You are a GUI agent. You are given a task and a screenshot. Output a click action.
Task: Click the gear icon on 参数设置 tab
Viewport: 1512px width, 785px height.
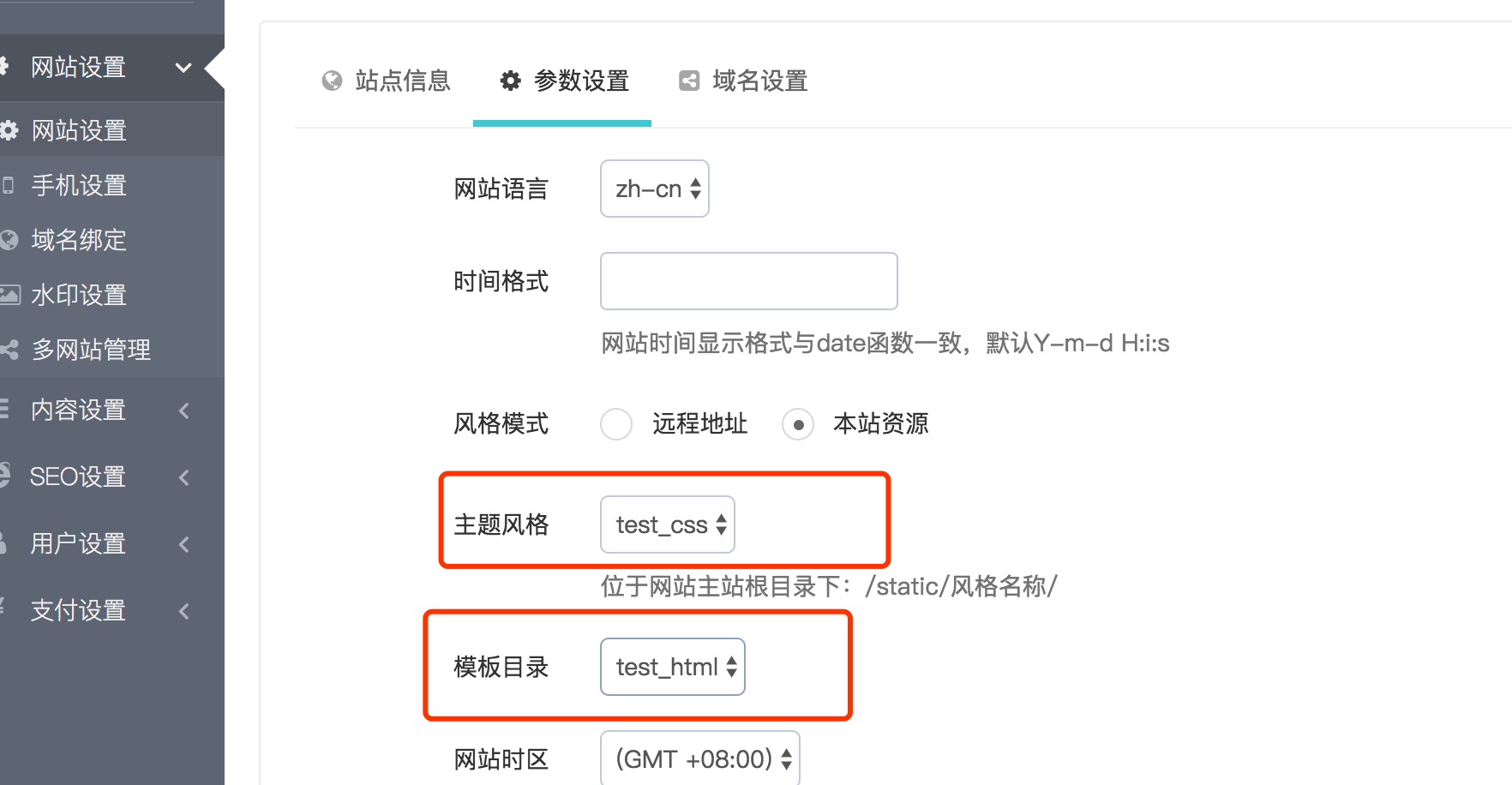(511, 81)
